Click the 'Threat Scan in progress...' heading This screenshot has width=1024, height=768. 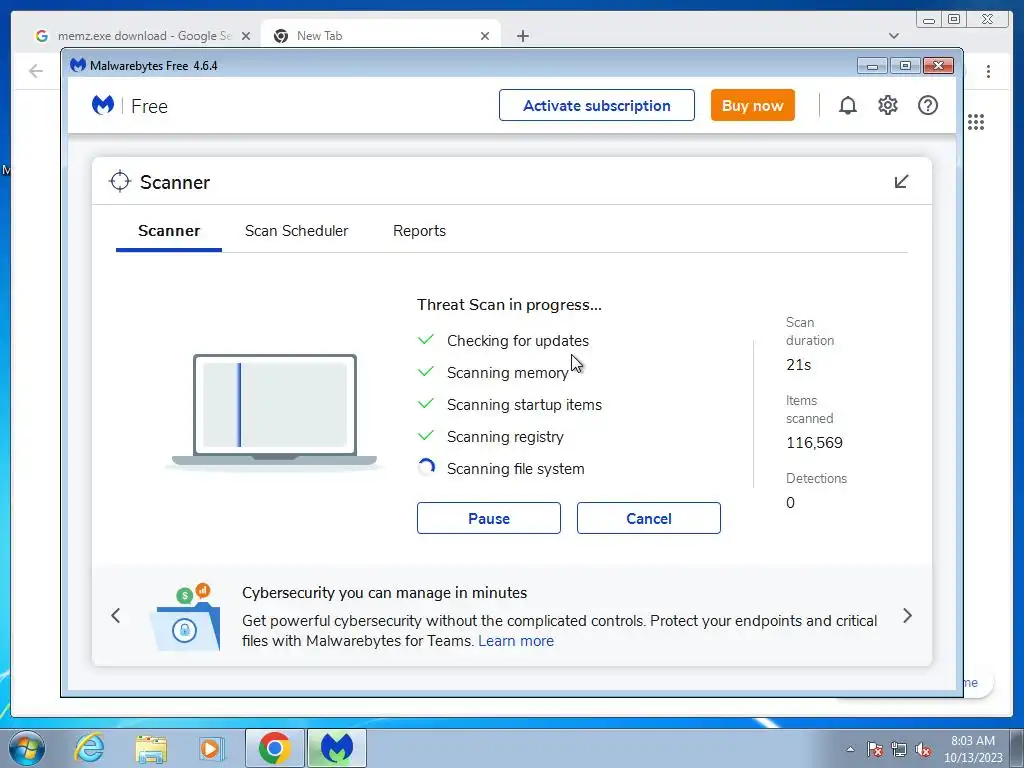[509, 305]
